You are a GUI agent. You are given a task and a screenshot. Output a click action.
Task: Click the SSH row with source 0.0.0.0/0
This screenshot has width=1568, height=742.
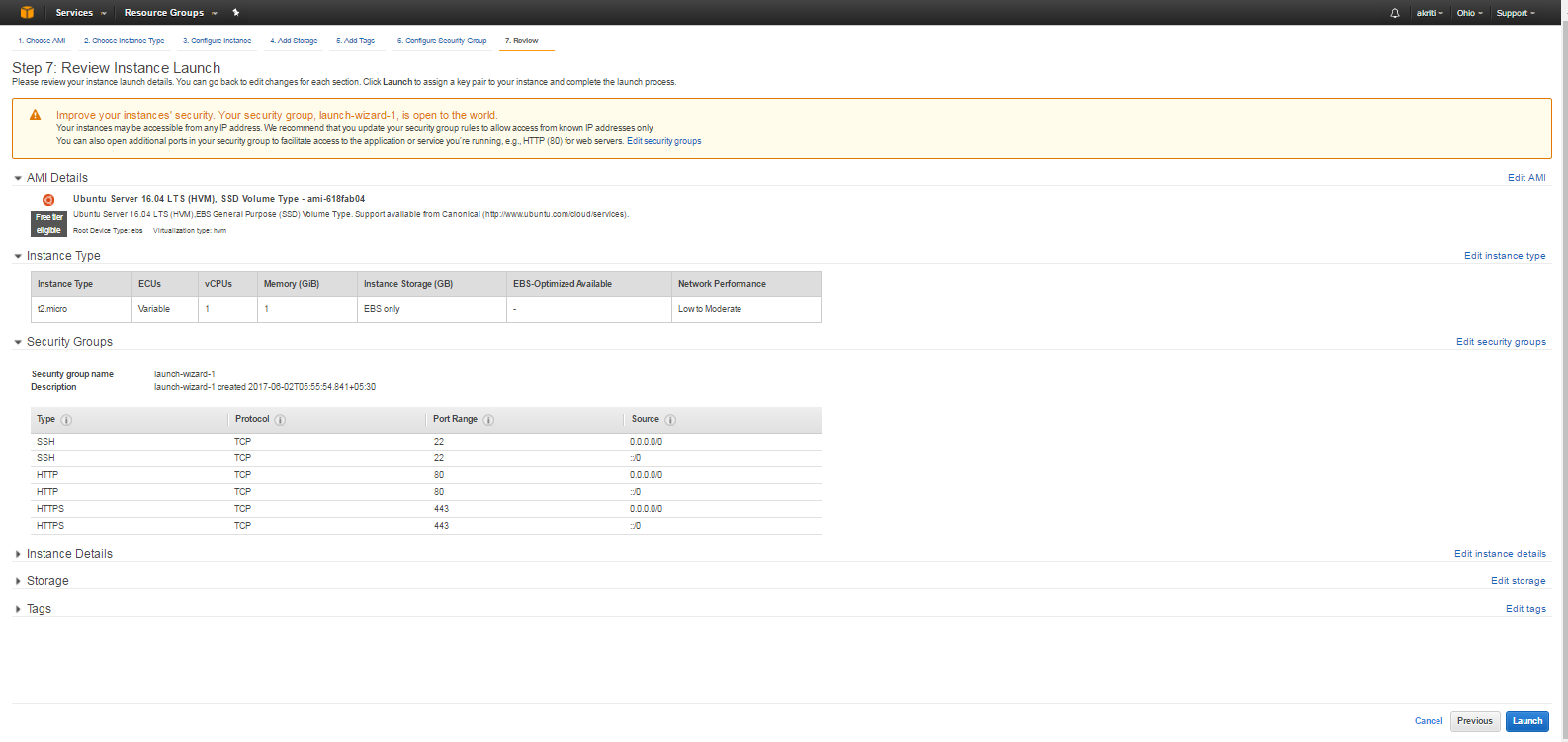pyautogui.click(x=426, y=442)
